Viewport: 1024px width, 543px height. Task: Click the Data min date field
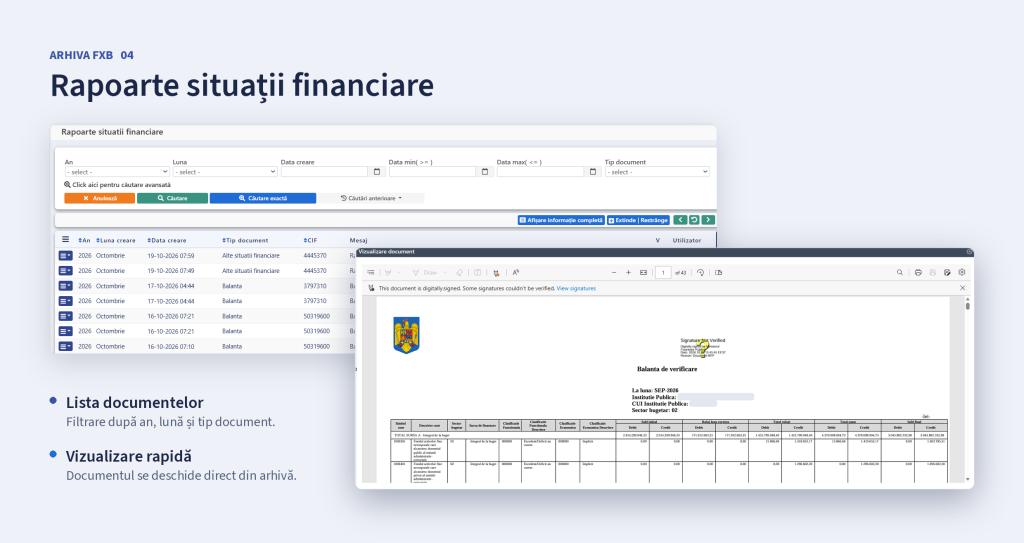[x=432, y=172]
